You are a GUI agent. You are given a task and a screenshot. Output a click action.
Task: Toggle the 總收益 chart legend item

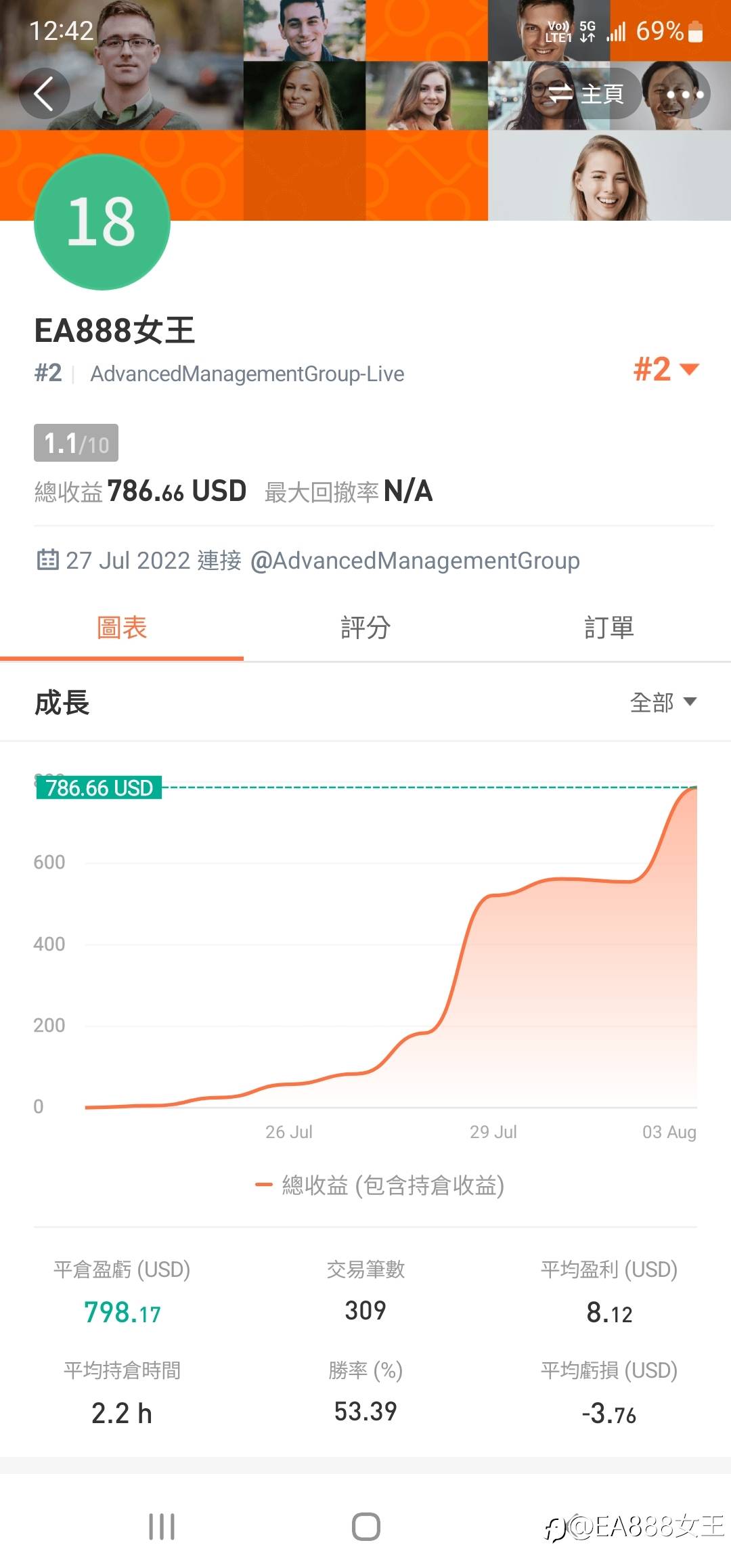point(380,1185)
